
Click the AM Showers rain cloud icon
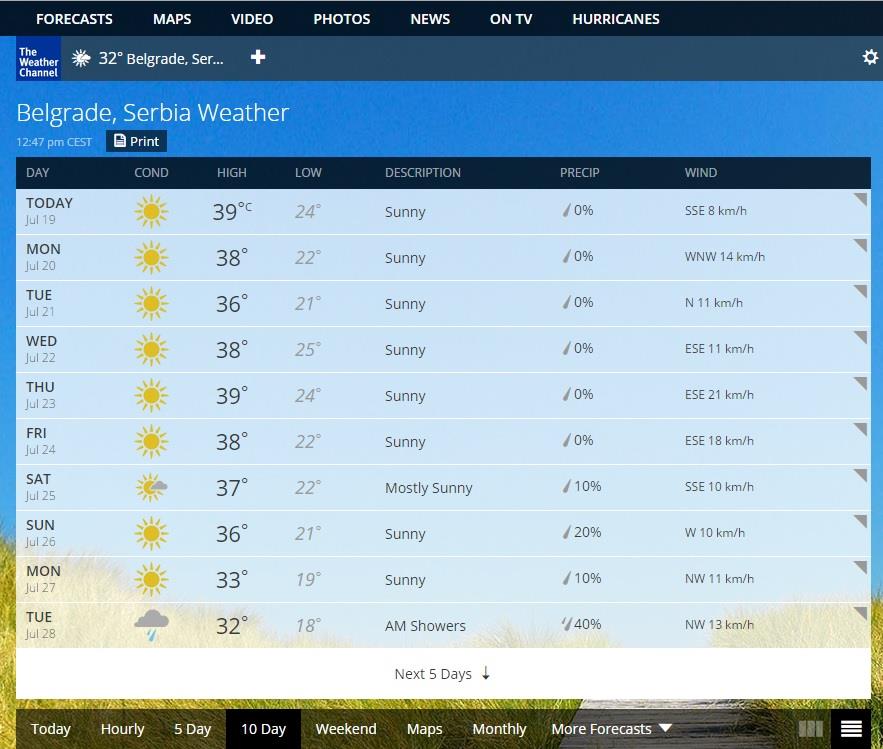coord(151,625)
